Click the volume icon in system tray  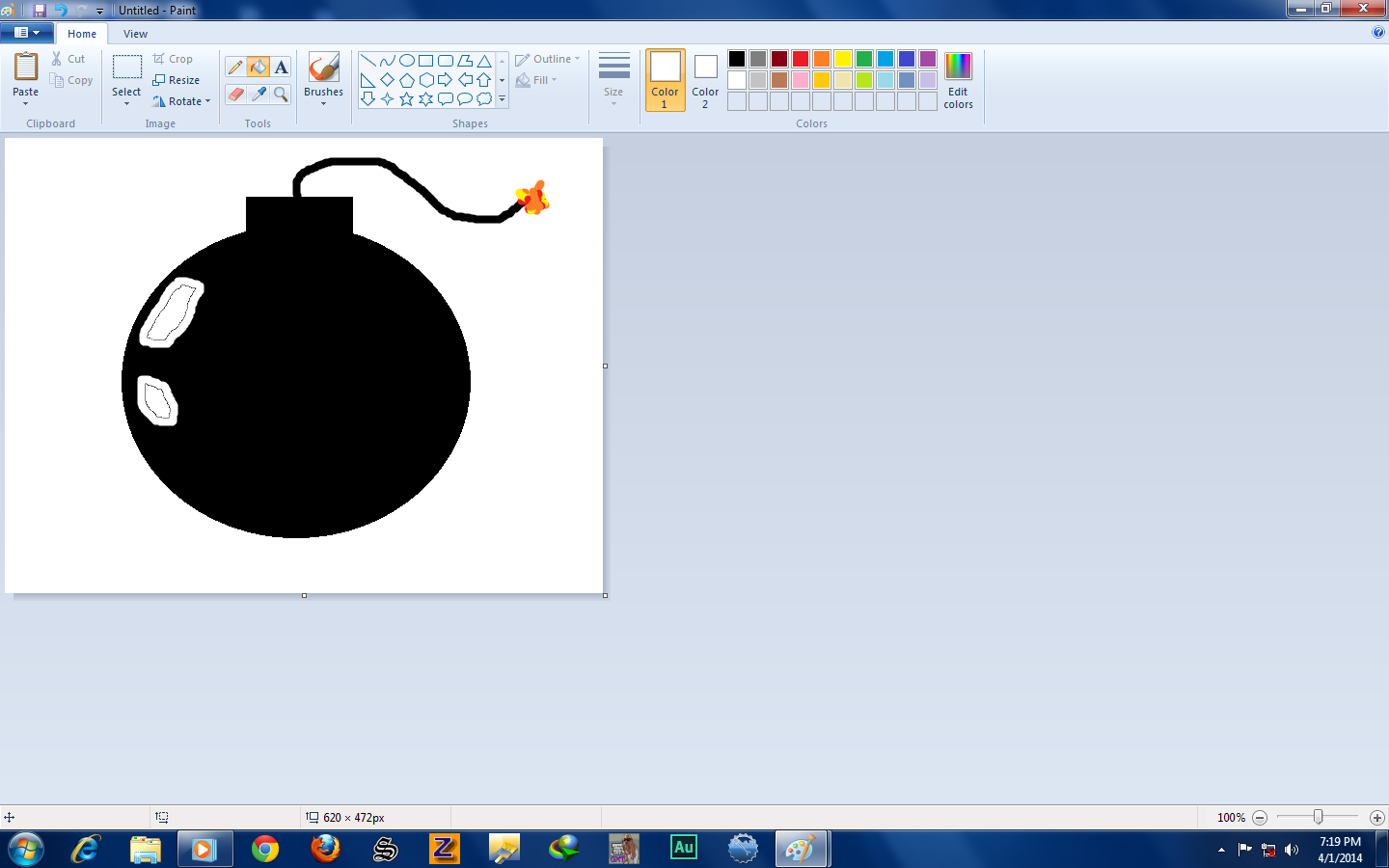[x=1293, y=850]
